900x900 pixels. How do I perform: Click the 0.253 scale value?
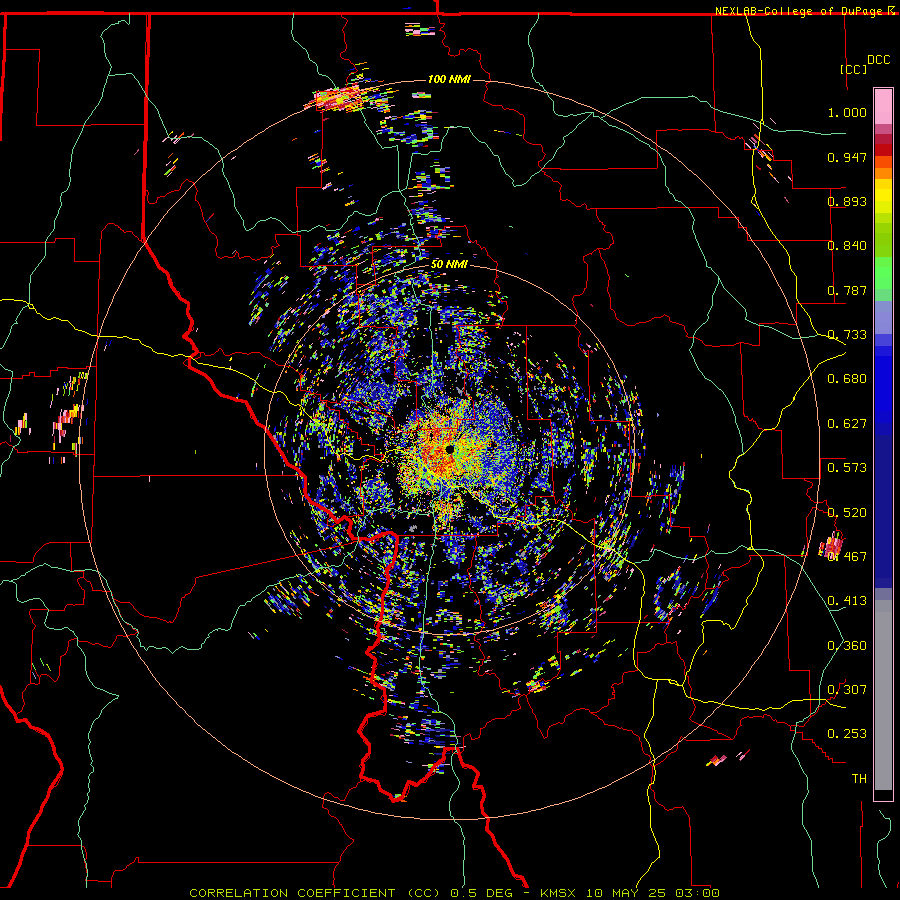pos(847,734)
